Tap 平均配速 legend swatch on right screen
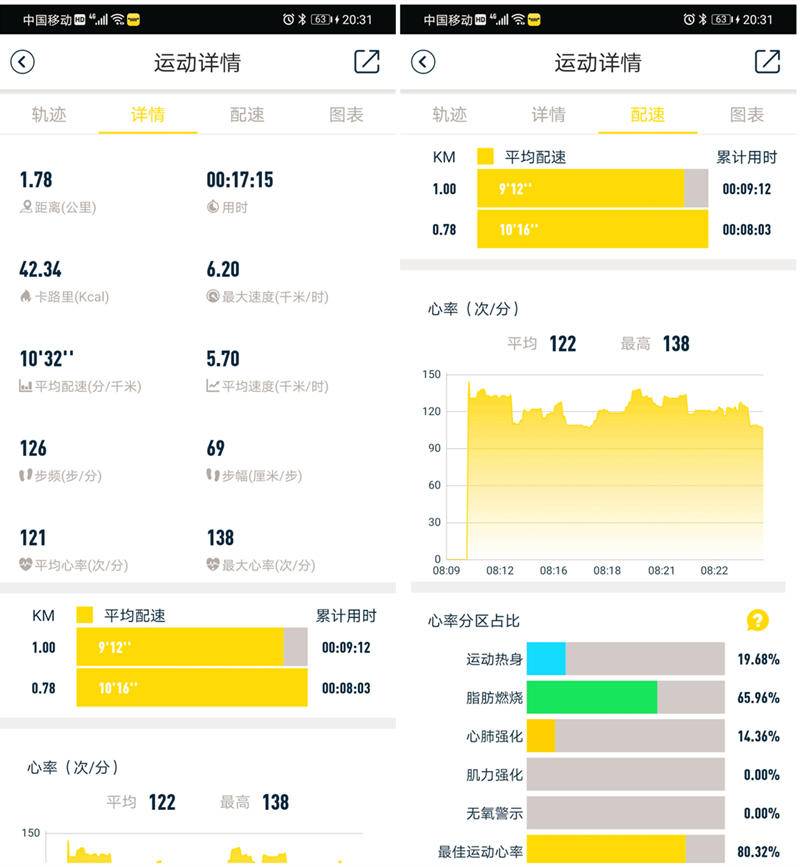The image size is (800, 867). (x=485, y=156)
